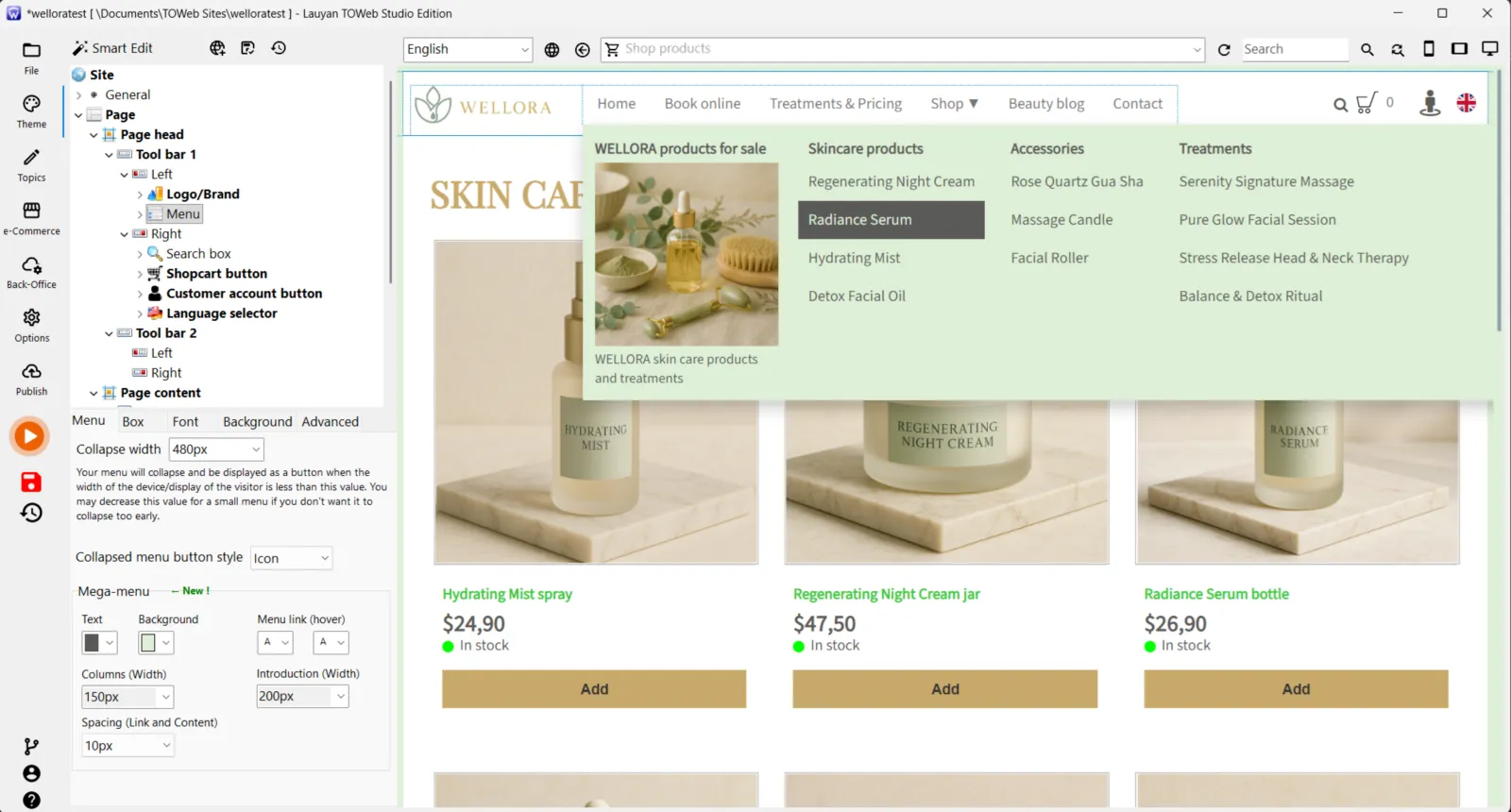Screen dimensions: 1511x812
Task: Open second Menu link hover color picker
Action: (x=331, y=643)
